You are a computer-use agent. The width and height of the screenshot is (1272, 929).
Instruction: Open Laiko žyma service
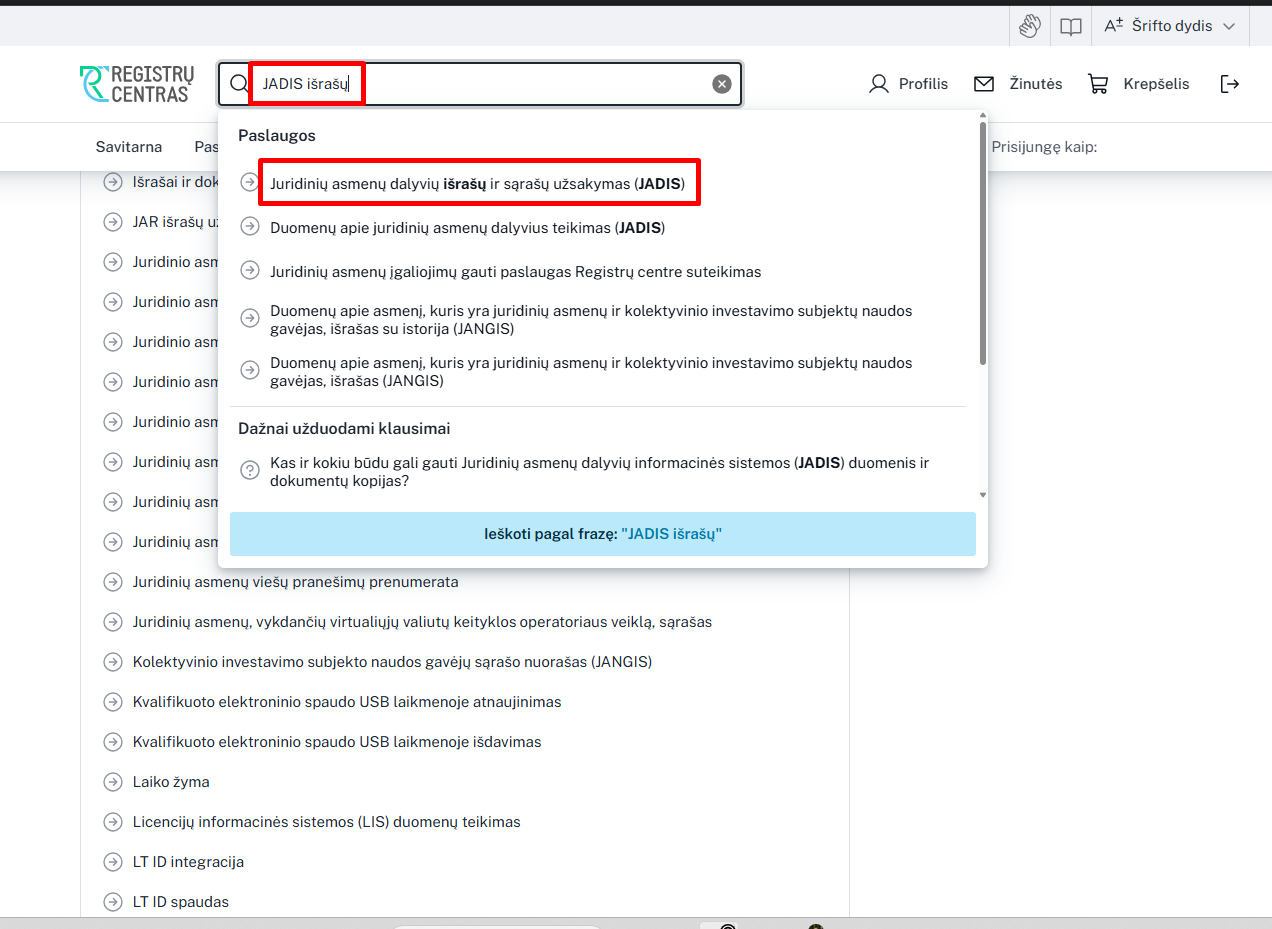[171, 782]
